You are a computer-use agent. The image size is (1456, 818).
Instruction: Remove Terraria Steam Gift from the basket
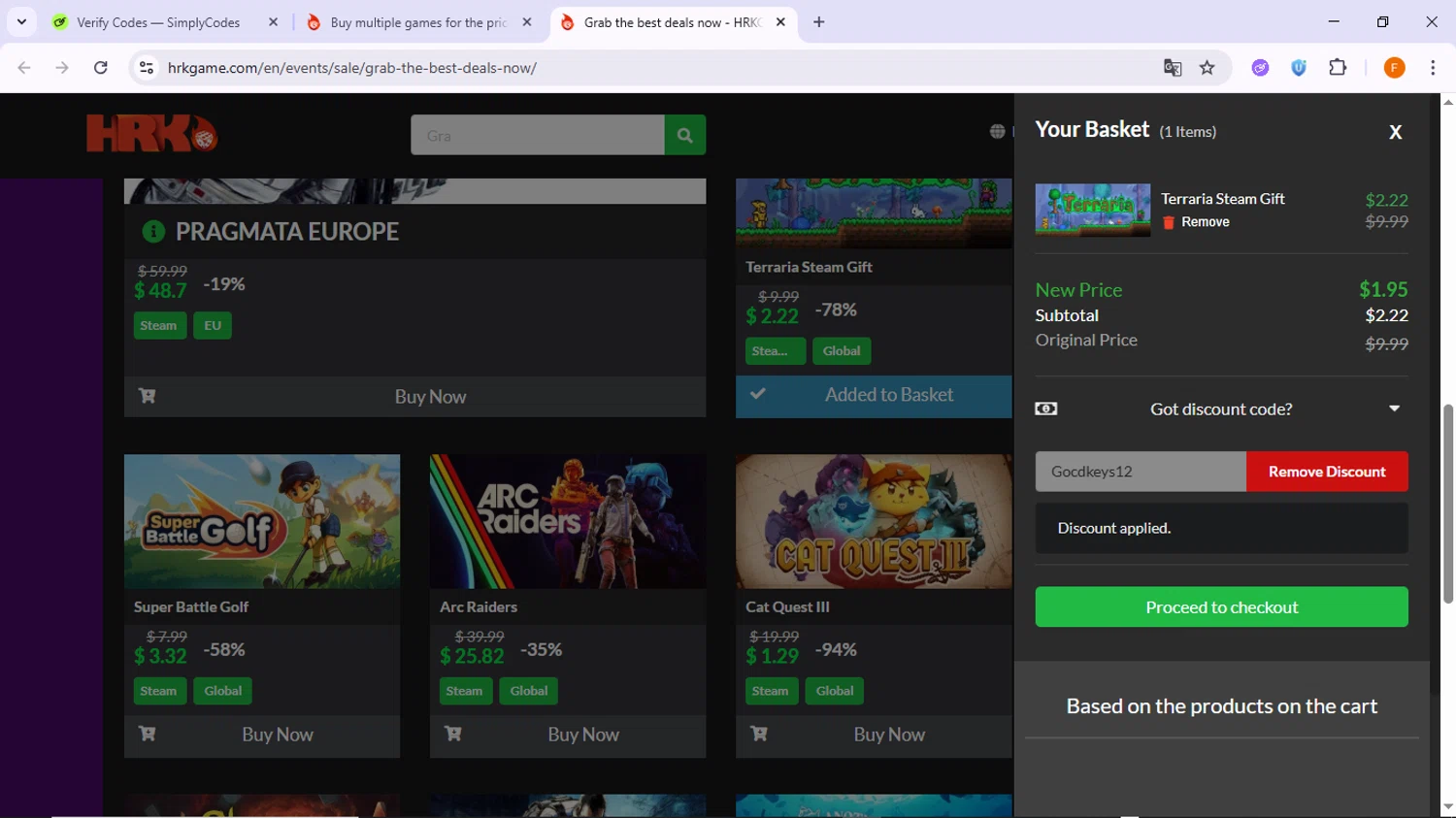pos(1197,222)
